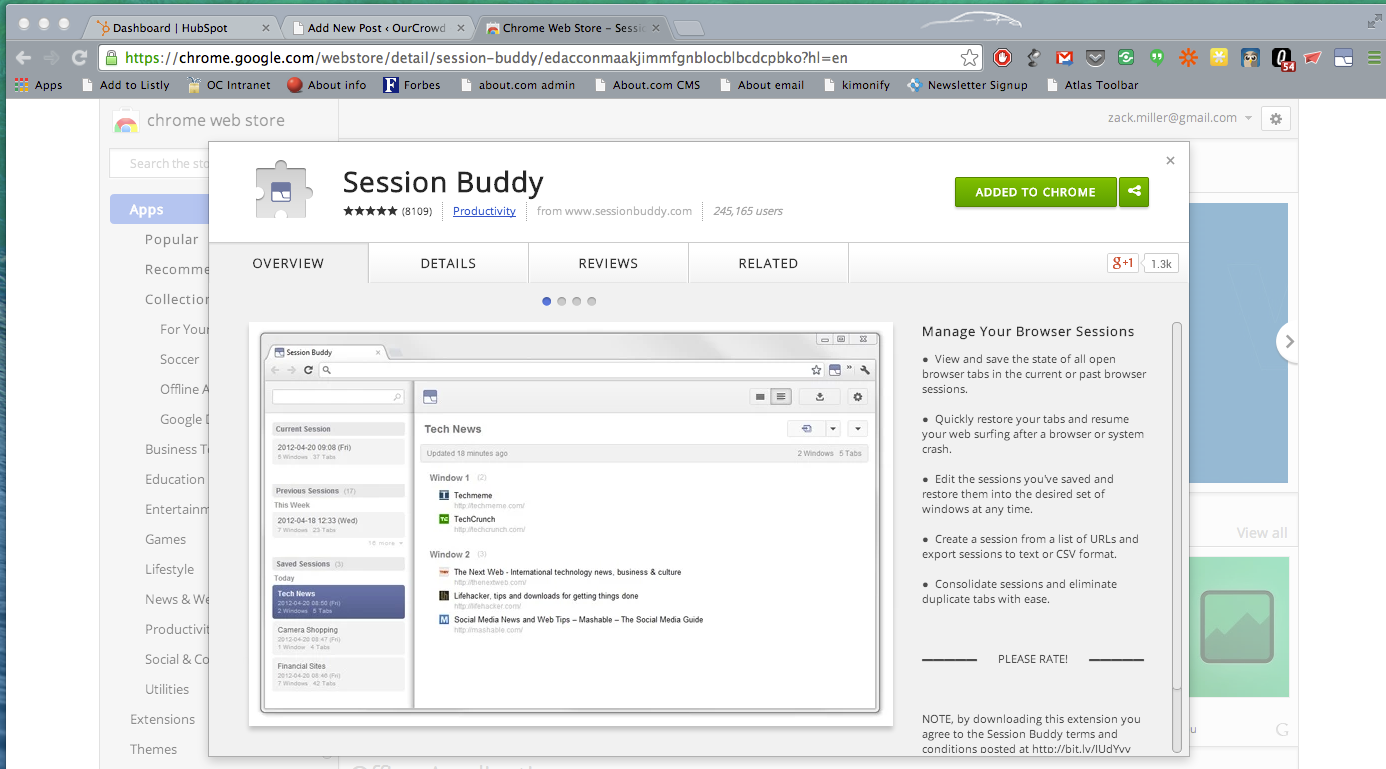Open Themes in the sidebar
1386x769 pixels.
click(153, 749)
